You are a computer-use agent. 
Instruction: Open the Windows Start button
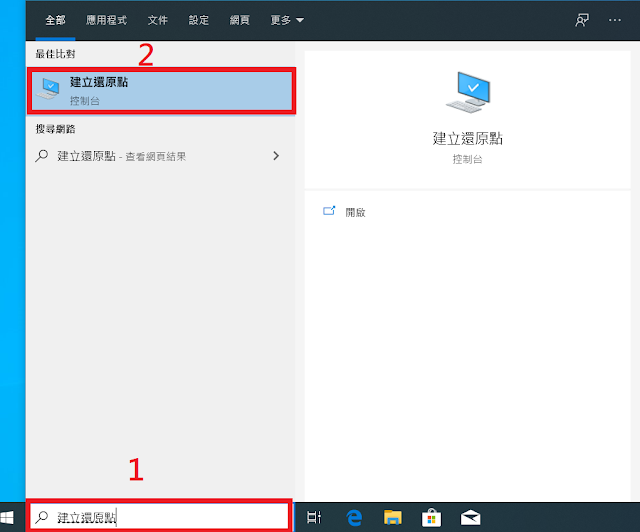click(7, 518)
